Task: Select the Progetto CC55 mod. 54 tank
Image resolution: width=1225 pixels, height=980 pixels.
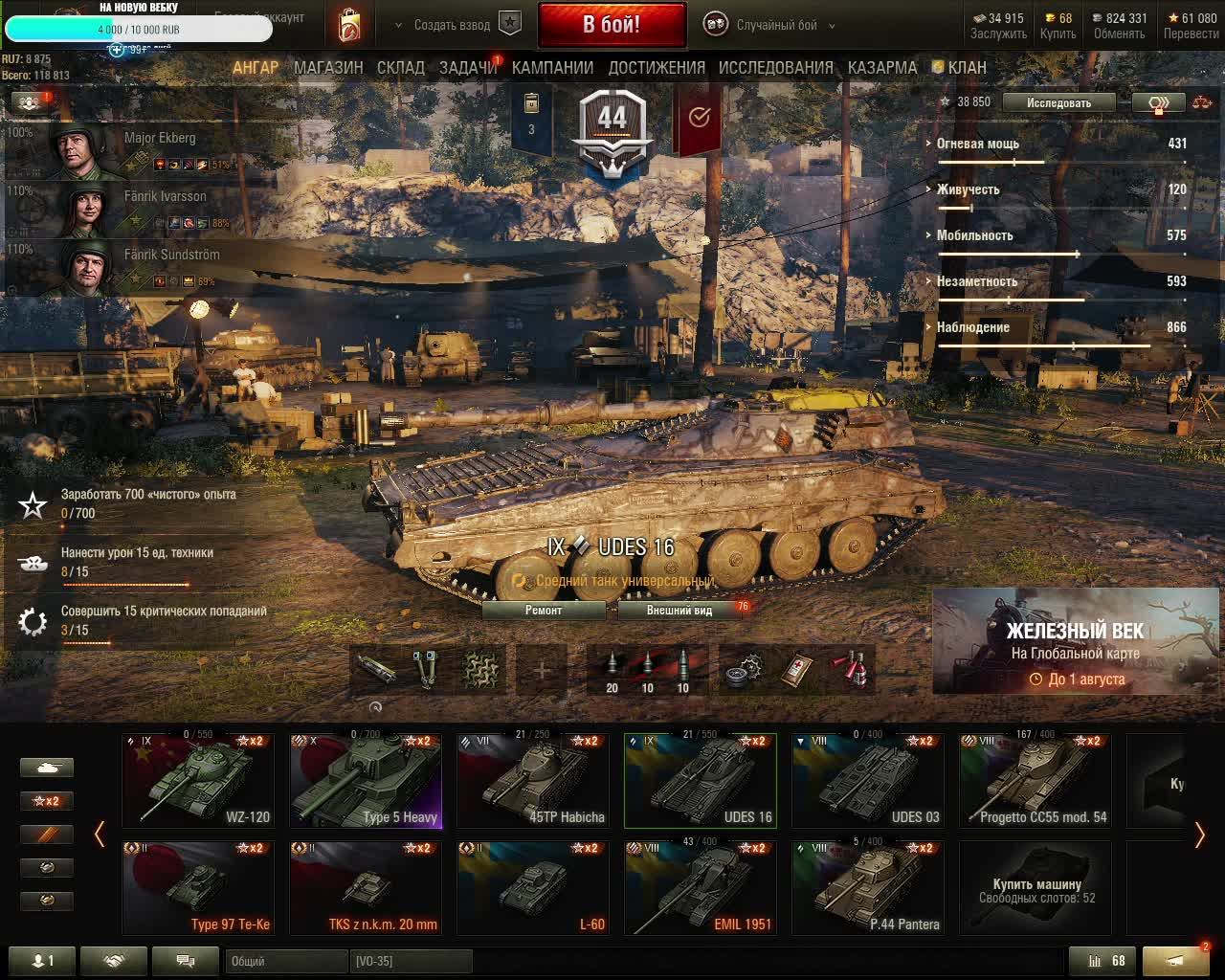Action: [1036, 780]
